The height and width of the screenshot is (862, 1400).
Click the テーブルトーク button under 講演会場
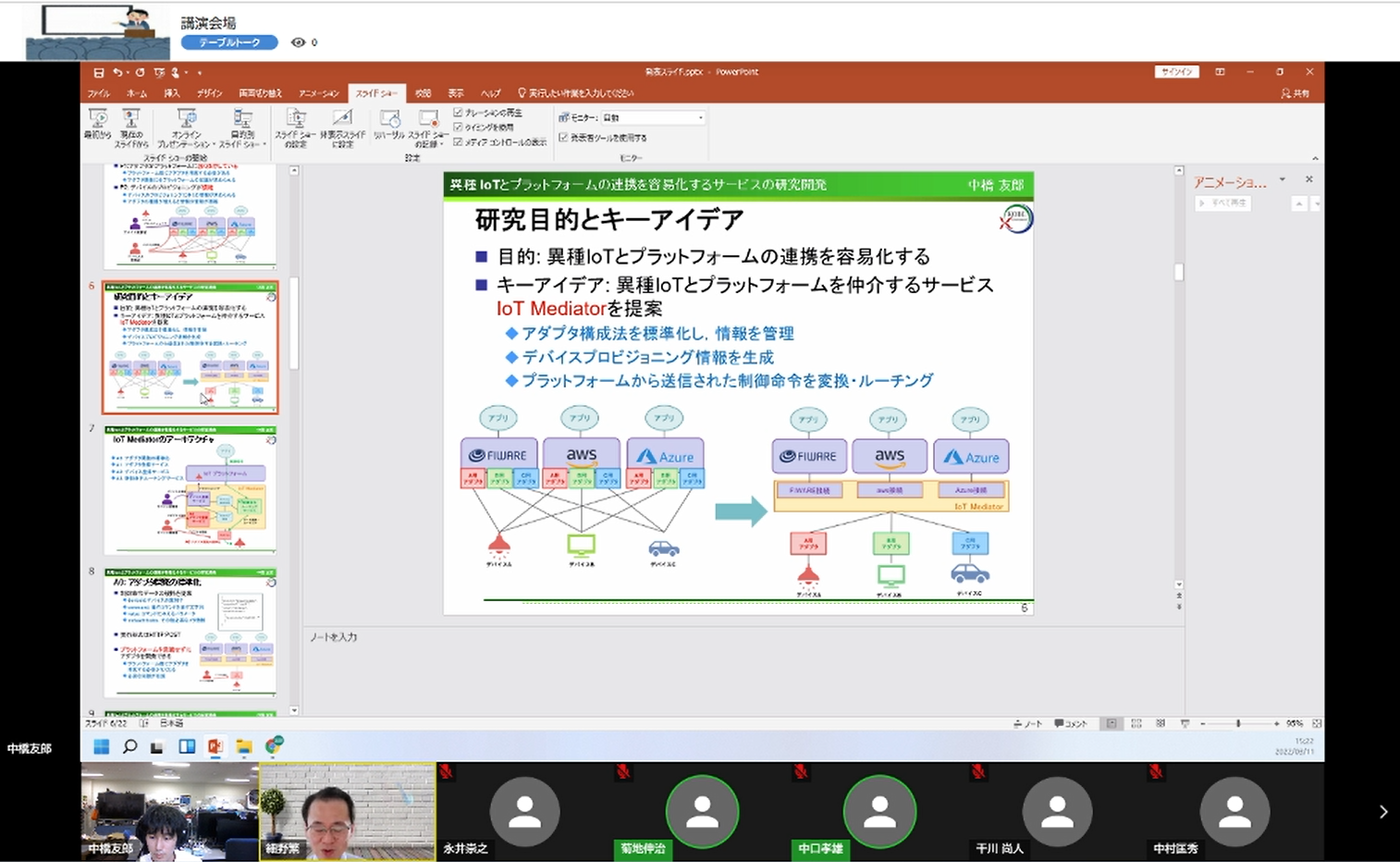pos(229,43)
